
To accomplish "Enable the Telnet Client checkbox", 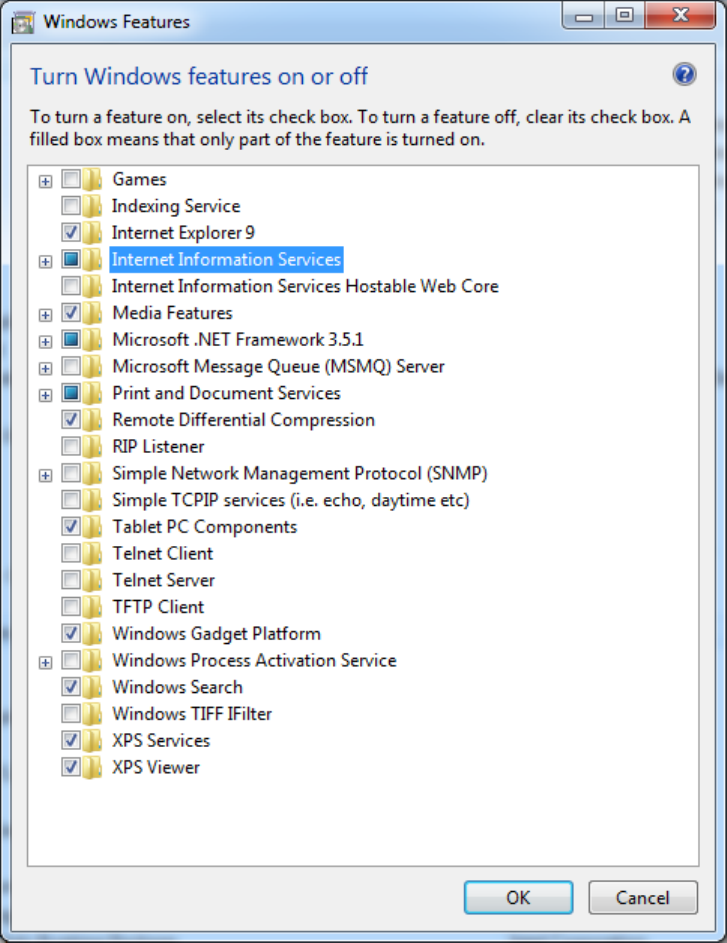I will pyautogui.click(x=71, y=554).
